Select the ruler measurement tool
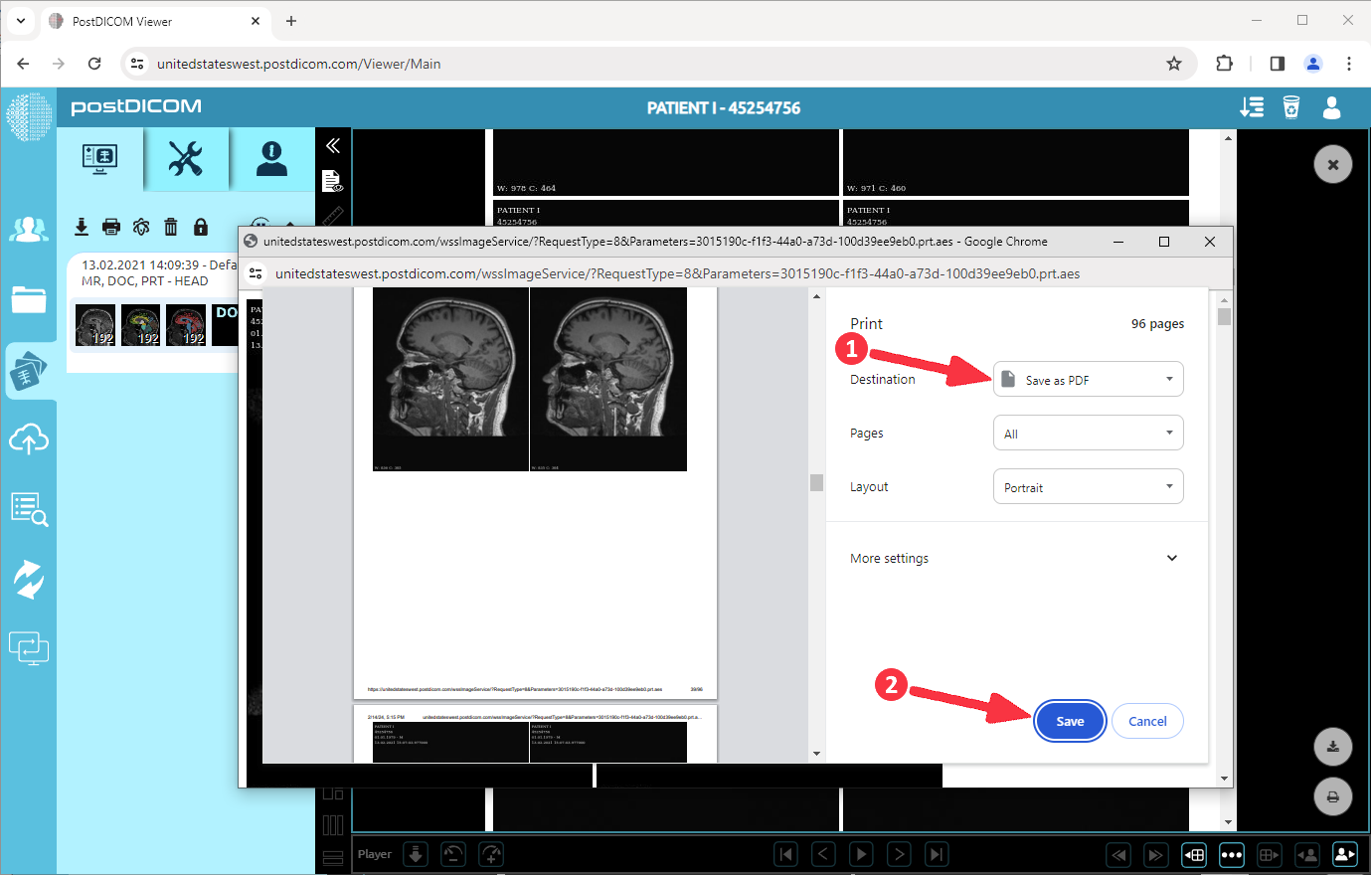The image size is (1372, 875). (334, 217)
